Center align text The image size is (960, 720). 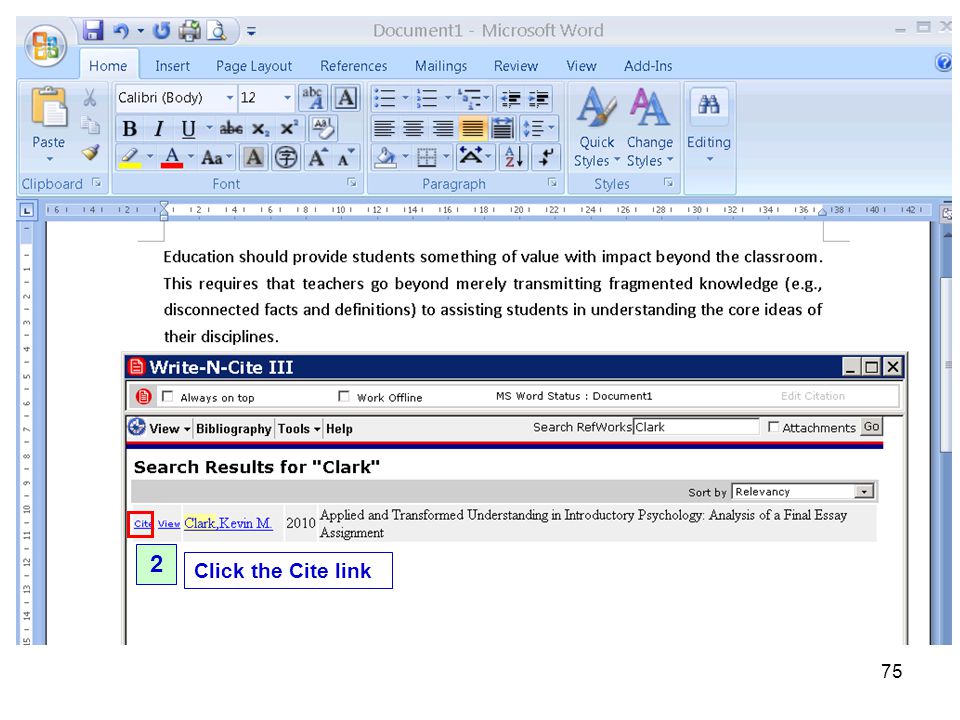413,129
